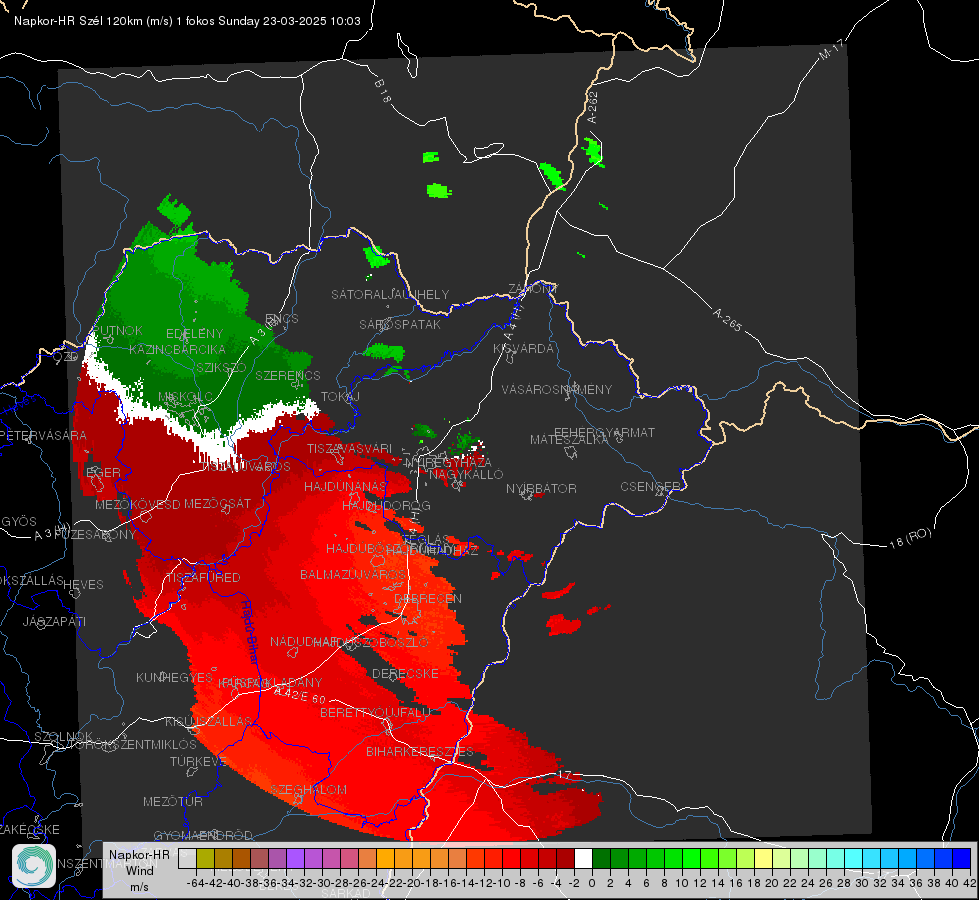Click the TISZAFURED city label

(x=203, y=578)
